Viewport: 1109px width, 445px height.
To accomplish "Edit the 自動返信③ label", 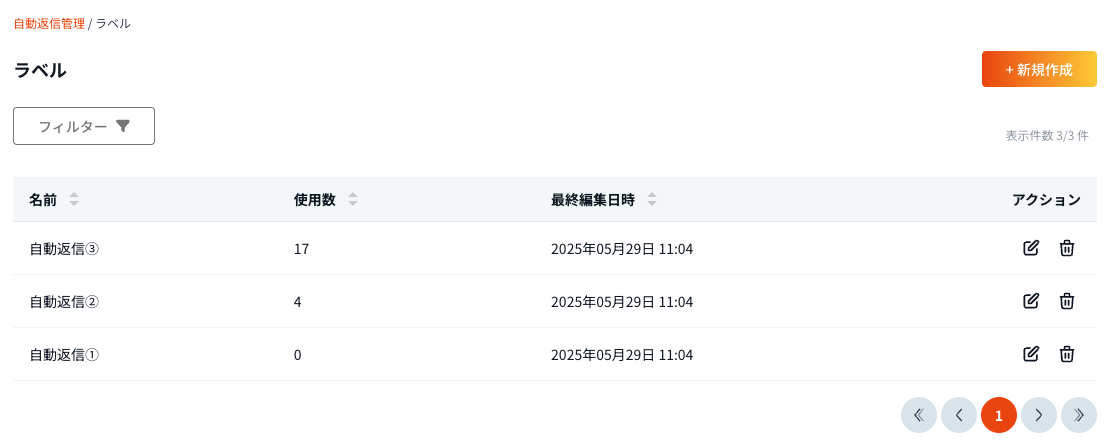I will tap(1031, 248).
